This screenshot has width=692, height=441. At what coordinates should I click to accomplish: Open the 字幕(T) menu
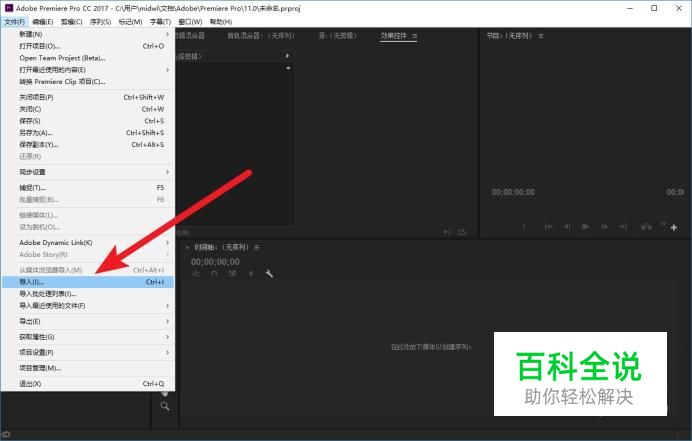tap(160, 22)
